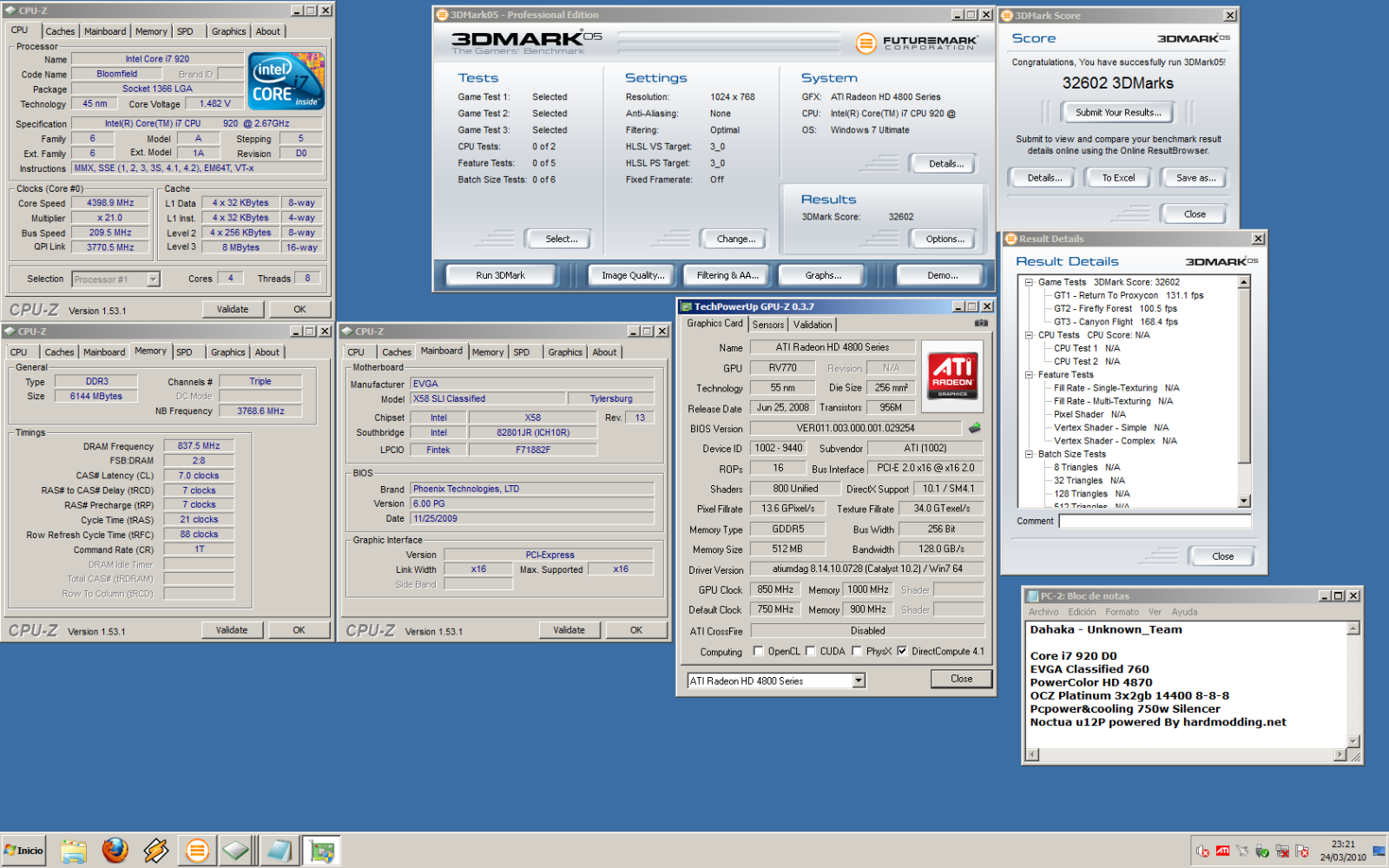Open Ayuda menu in Bloc de notas

pyautogui.click(x=1184, y=612)
